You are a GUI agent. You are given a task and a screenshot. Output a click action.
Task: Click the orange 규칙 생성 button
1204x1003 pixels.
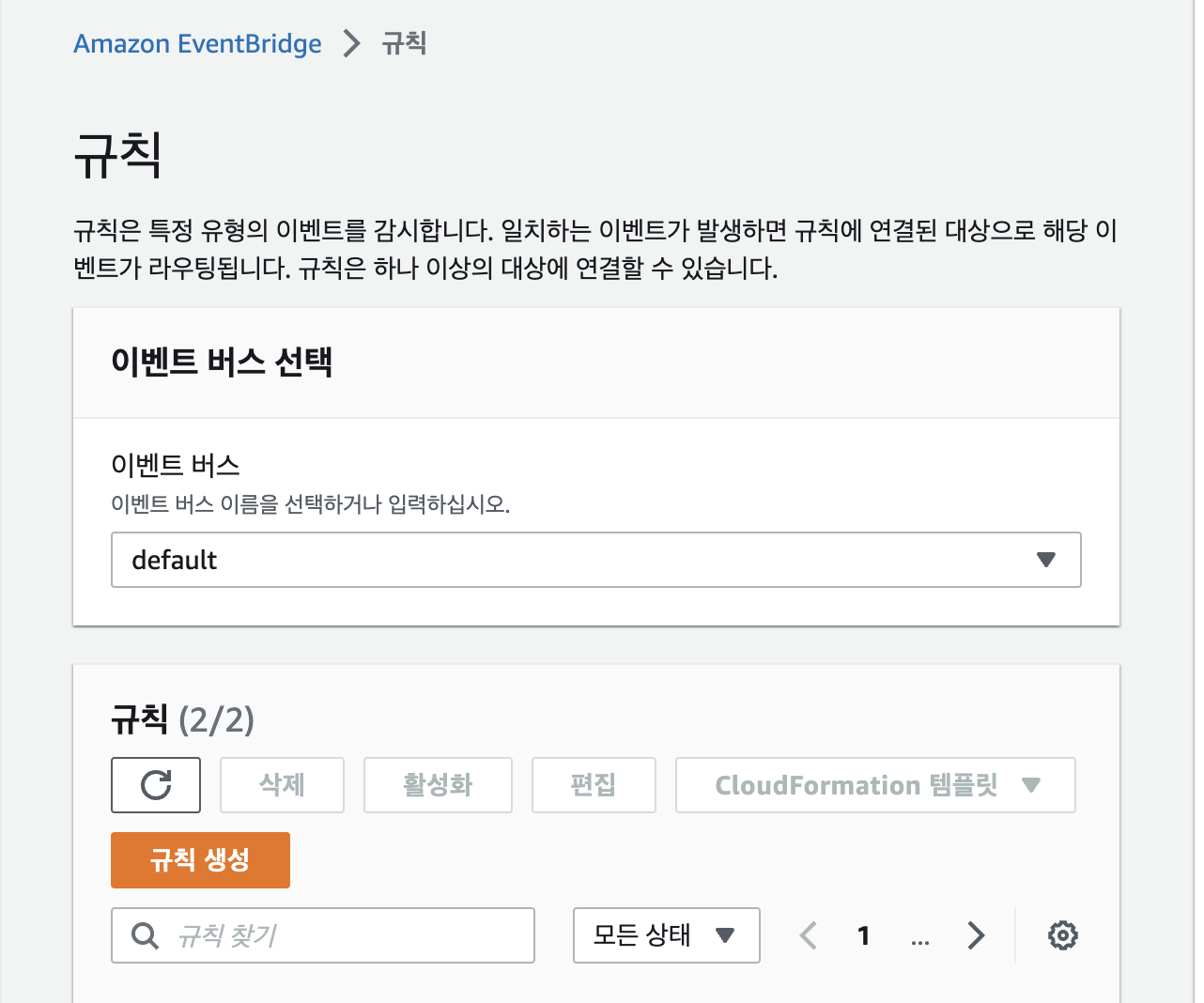point(200,860)
